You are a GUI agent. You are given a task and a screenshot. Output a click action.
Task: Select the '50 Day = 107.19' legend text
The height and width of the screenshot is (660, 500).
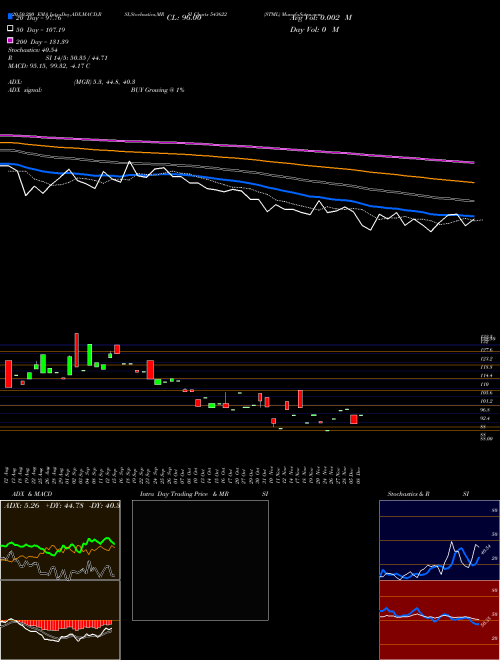[40, 30]
